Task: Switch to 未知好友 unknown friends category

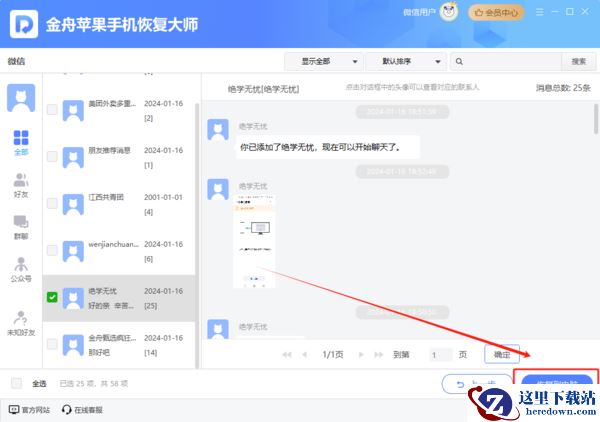Action: [x=21, y=323]
